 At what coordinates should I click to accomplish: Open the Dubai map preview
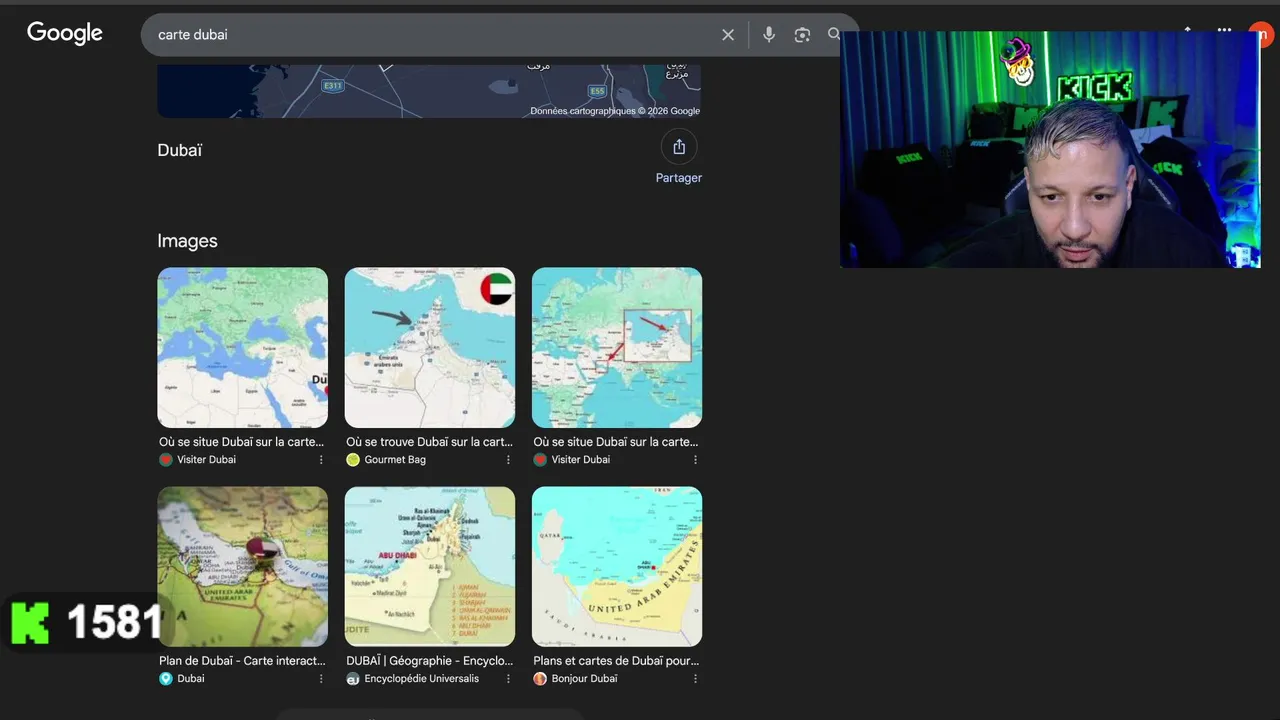tap(429, 91)
